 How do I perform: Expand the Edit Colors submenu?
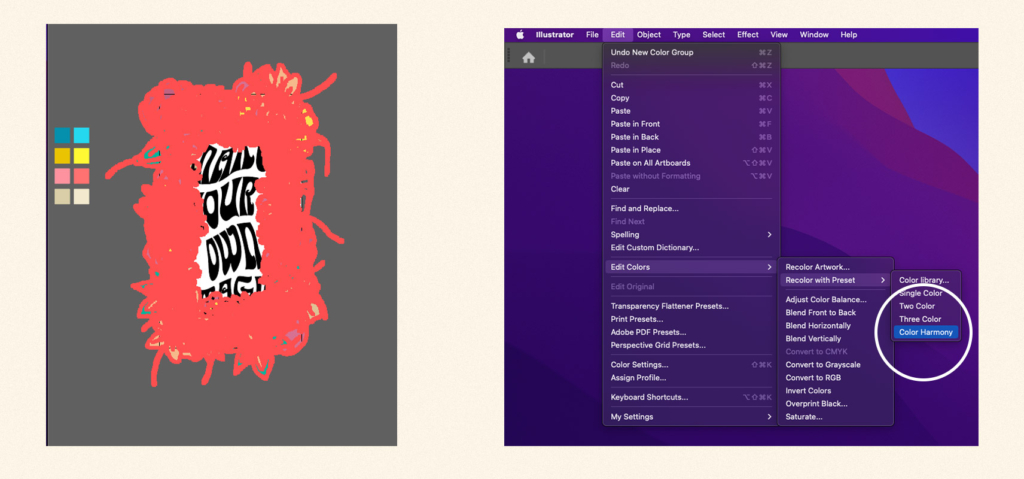(x=692, y=267)
